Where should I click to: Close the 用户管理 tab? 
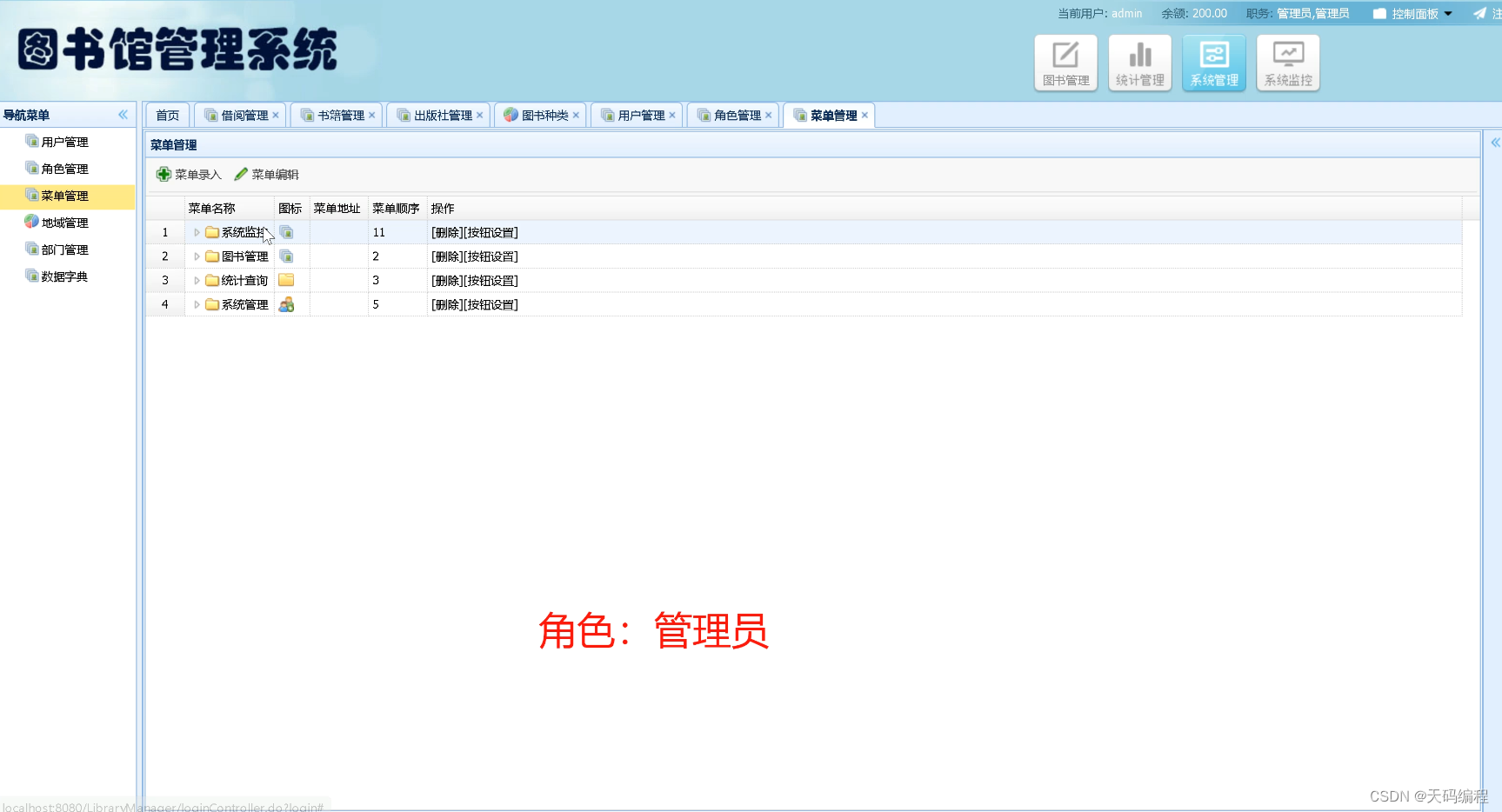[x=672, y=115]
